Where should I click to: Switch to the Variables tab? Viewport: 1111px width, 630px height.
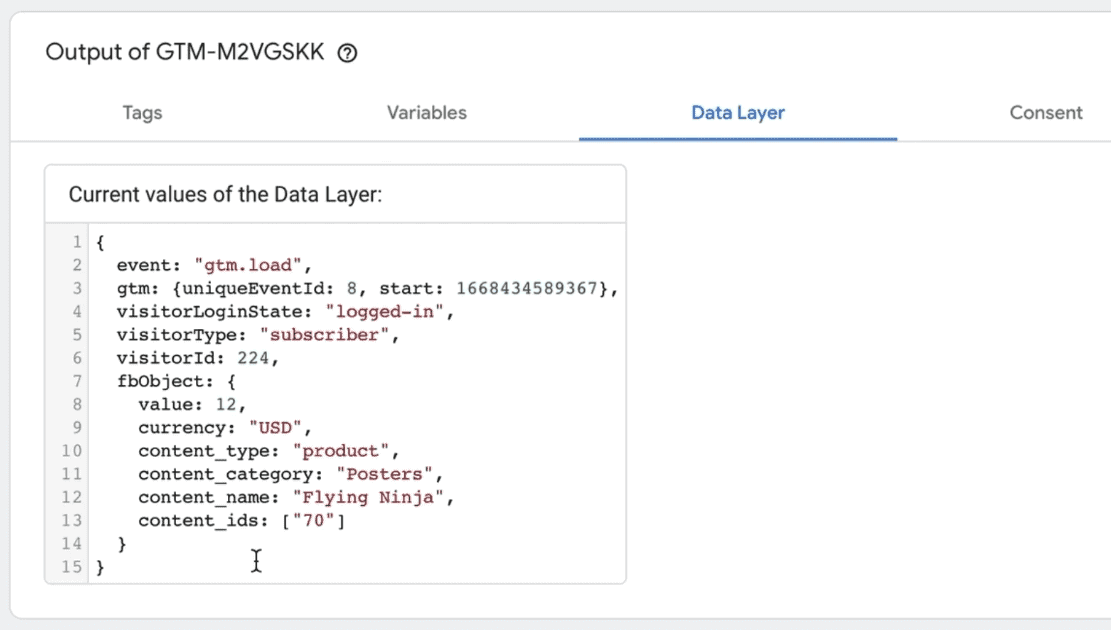click(426, 113)
